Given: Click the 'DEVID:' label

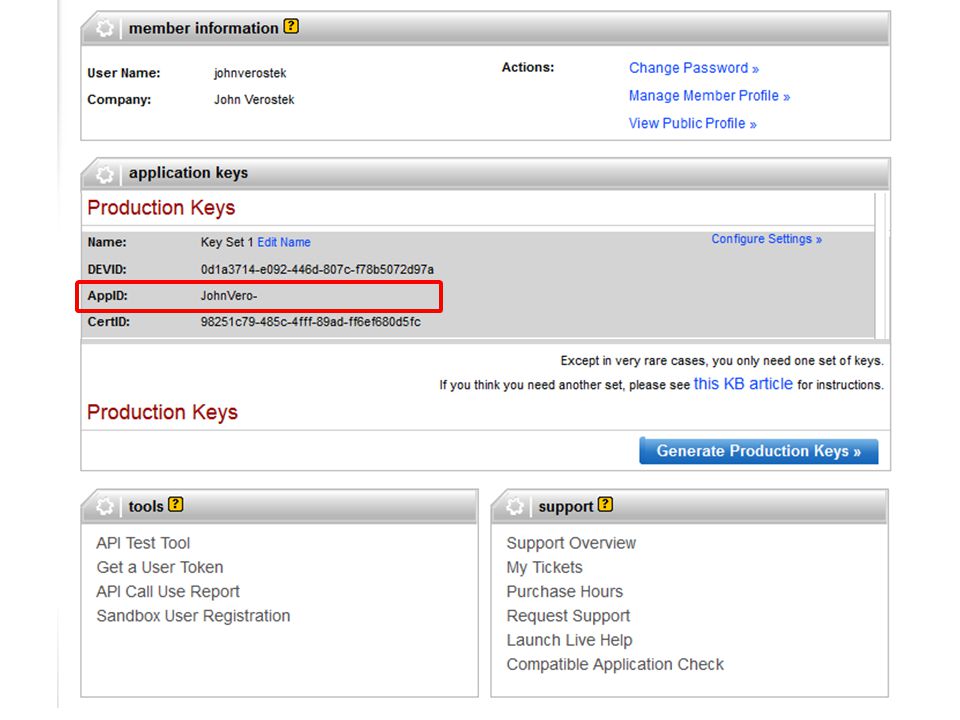Looking at the screenshot, I should [x=107, y=269].
